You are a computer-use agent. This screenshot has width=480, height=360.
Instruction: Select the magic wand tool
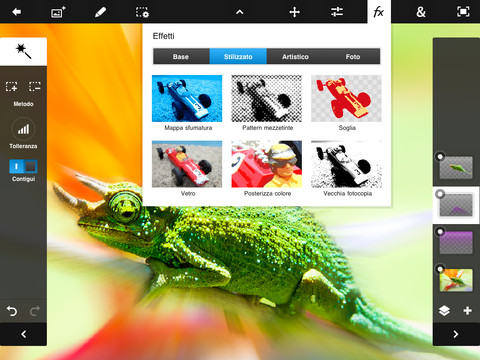[x=23, y=51]
